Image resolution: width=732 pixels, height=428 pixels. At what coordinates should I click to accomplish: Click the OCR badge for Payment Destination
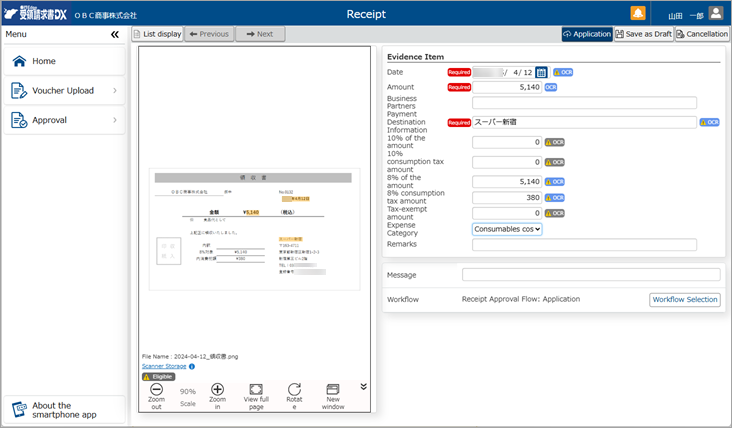709,122
